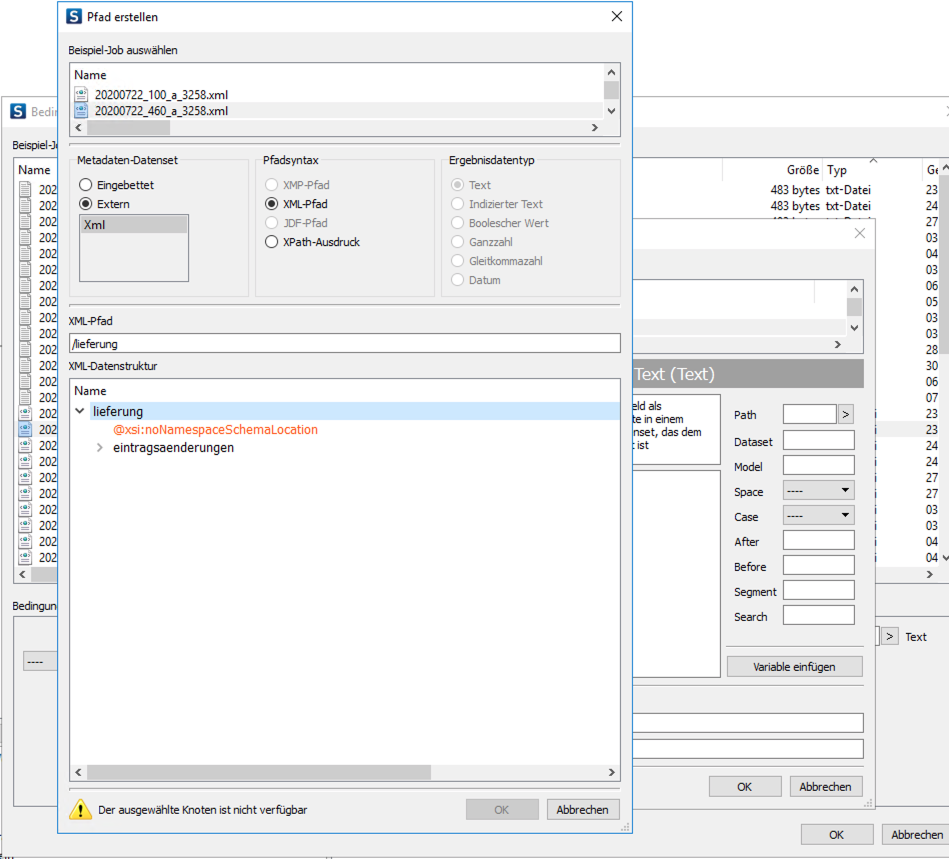
Task: Click the warning icon in status bar
Action: tap(80, 809)
